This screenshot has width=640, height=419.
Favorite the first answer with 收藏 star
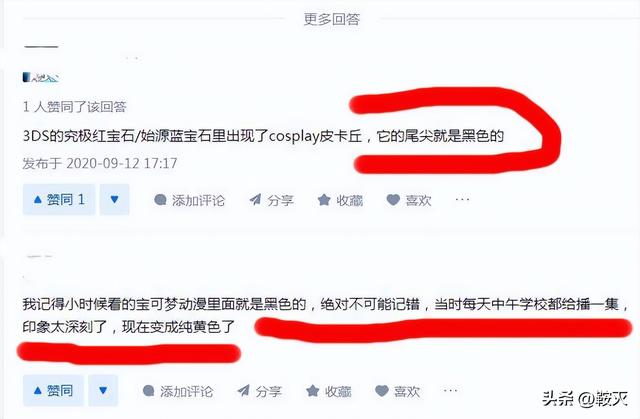340,200
